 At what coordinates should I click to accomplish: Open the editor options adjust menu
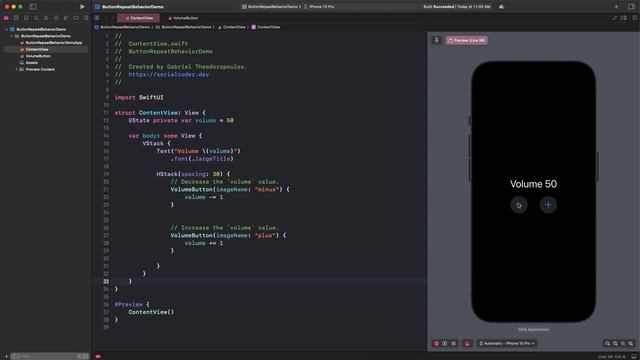[x=624, y=18]
